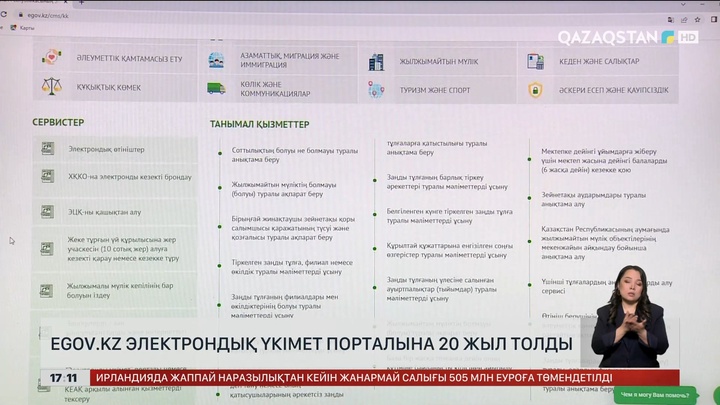This screenshot has height=405, width=720.
Task: Open Қазақстан Республикасының аумағында жылжымайтын мүлік link
Action: (x=605, y=243)
